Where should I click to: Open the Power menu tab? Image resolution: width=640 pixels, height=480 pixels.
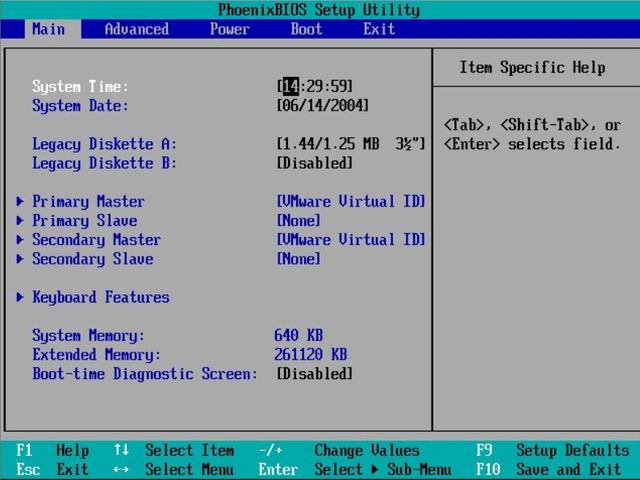click(229, 29)
